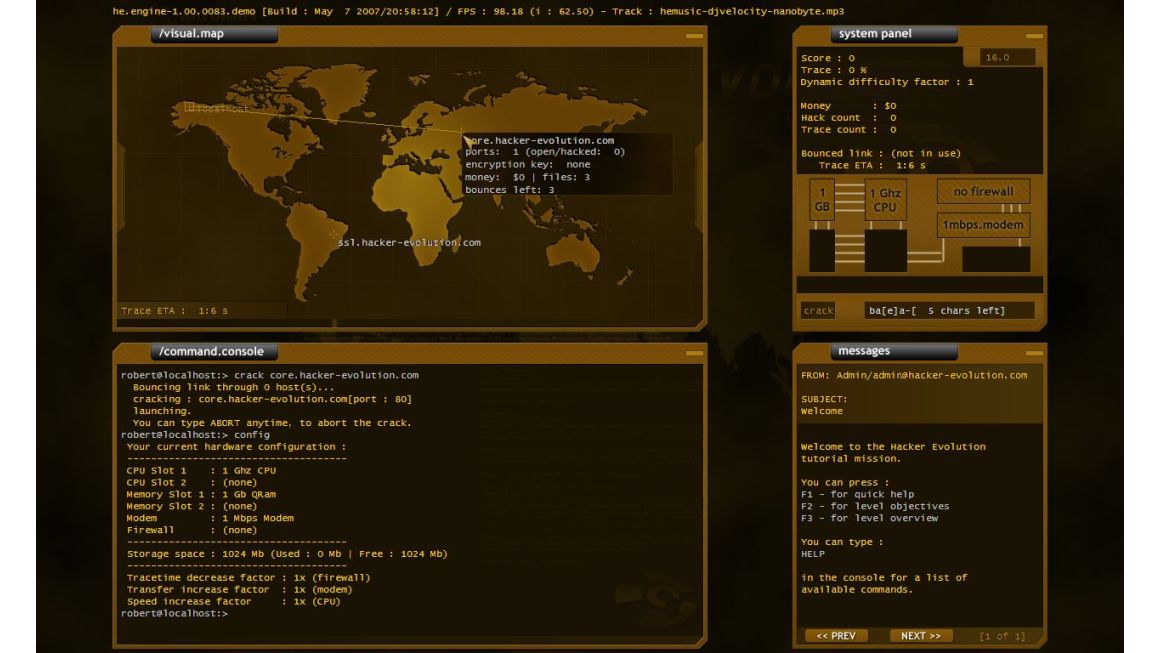1160x653 pixels.
Task: Click the "Hack count : 0" line
Action: click(849, 118)
